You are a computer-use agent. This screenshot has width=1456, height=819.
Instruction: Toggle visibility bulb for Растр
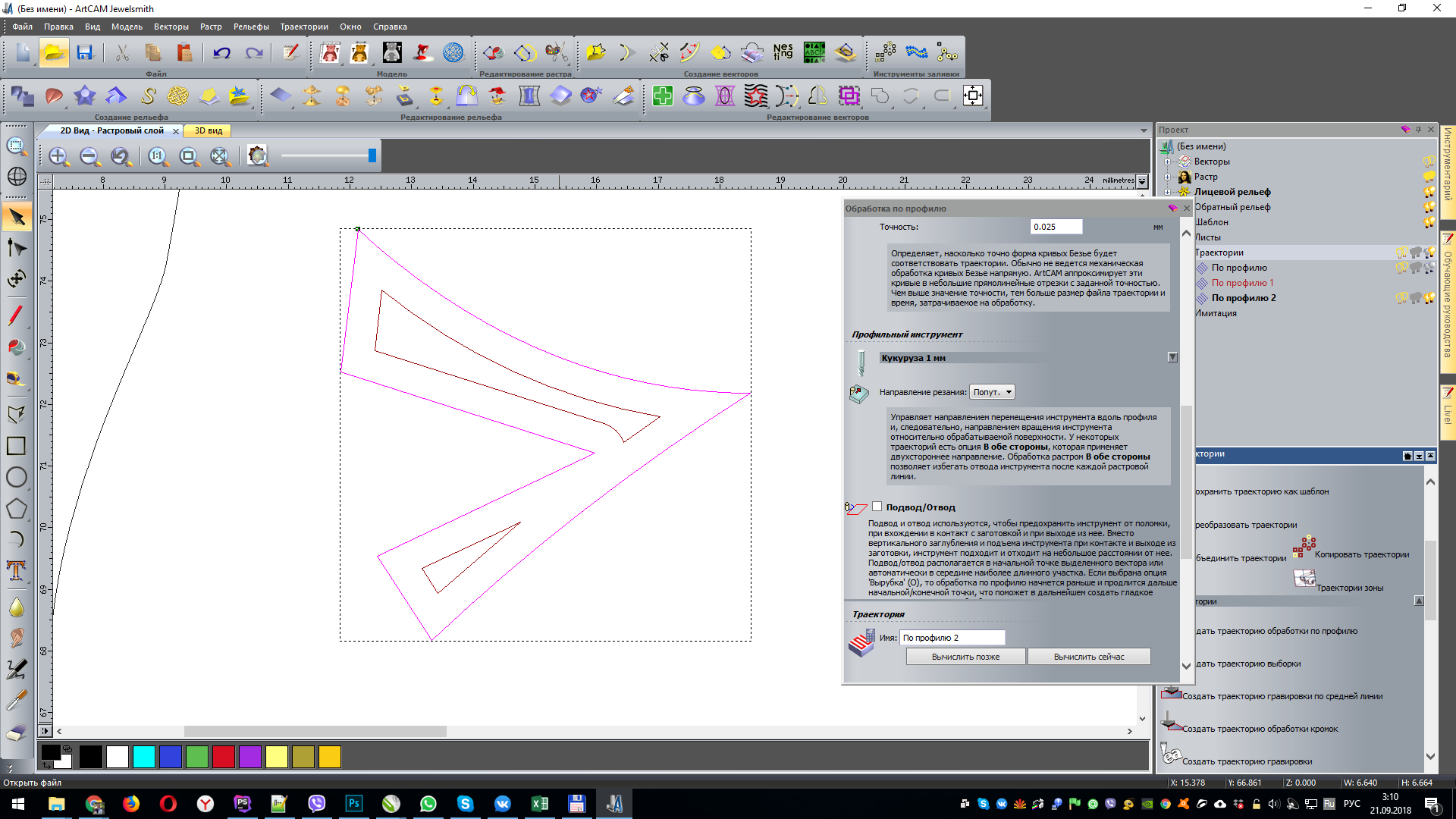click(1429, 177)
